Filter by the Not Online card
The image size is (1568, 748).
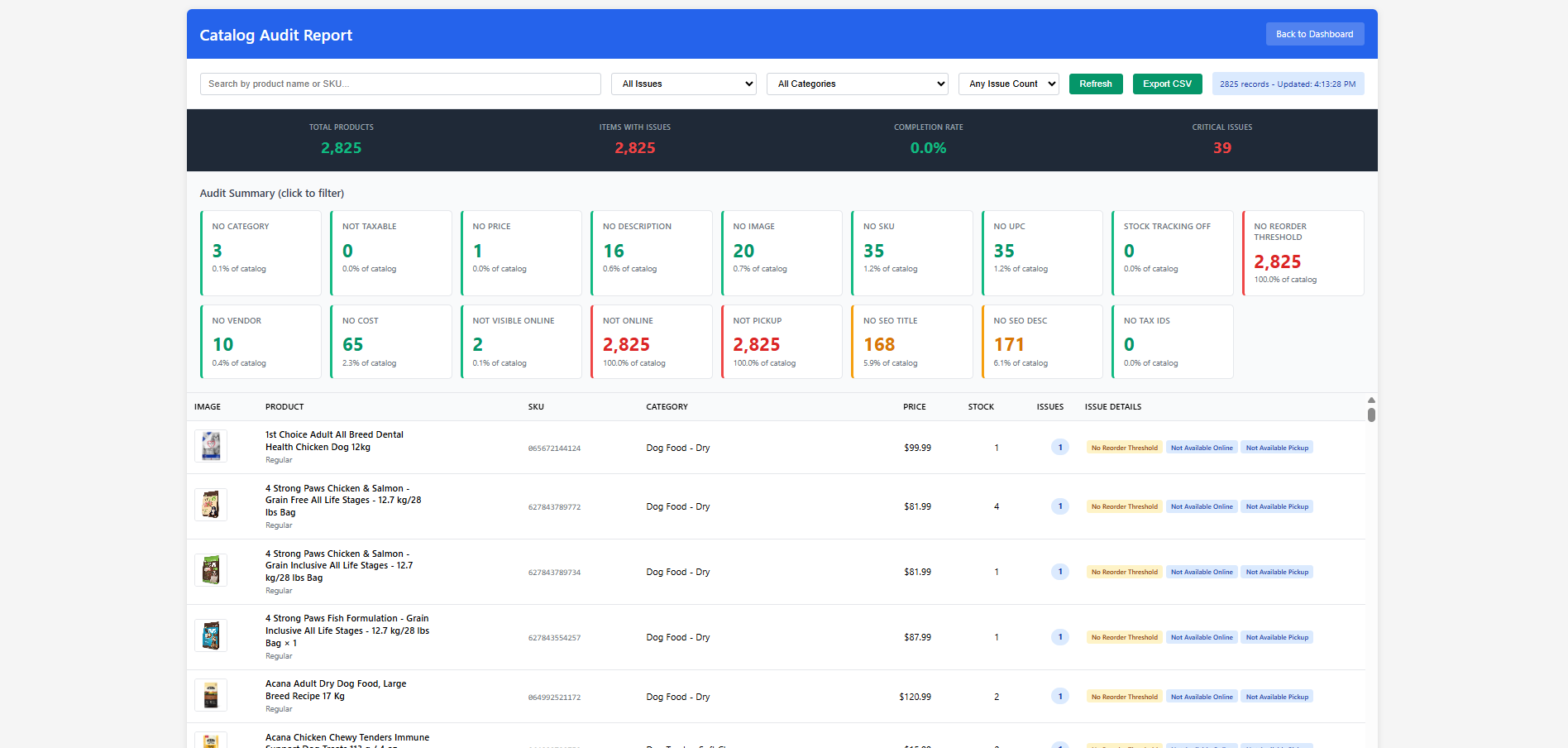pyautogui.click(x=652, y=342)
